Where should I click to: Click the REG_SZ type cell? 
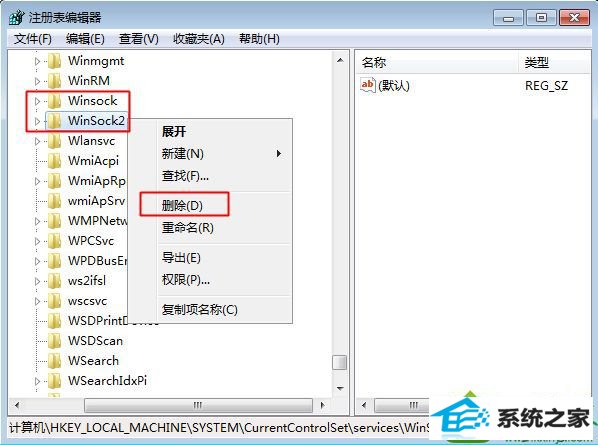click(x=546, y=86)
